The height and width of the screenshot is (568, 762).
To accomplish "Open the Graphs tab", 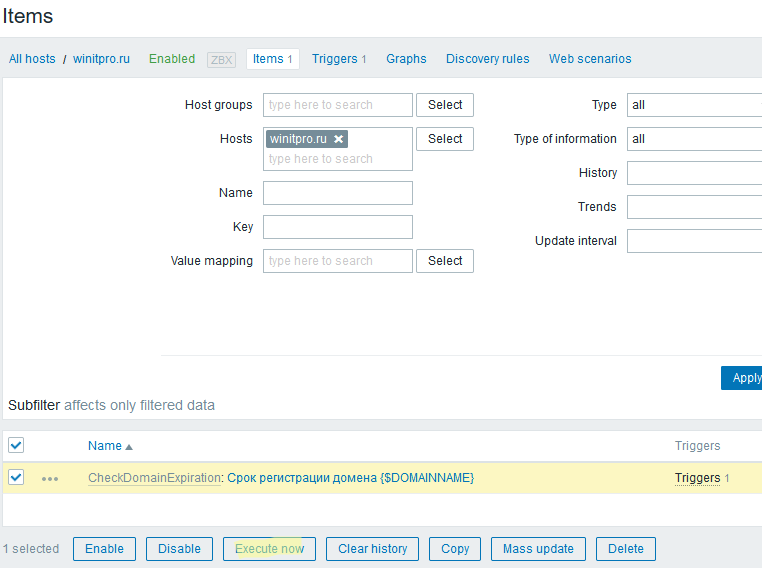I will click(x=406, y=59).
